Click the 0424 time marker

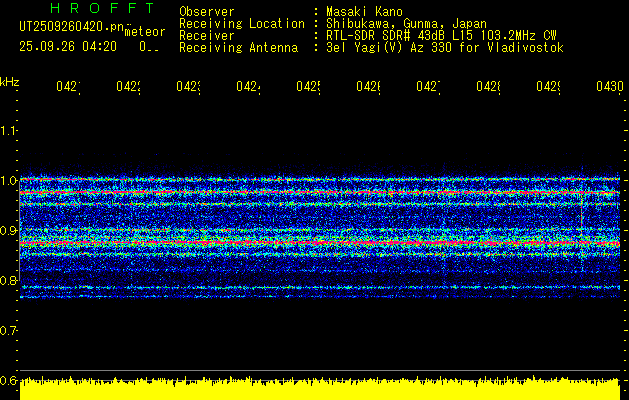[x=248, y=86]
